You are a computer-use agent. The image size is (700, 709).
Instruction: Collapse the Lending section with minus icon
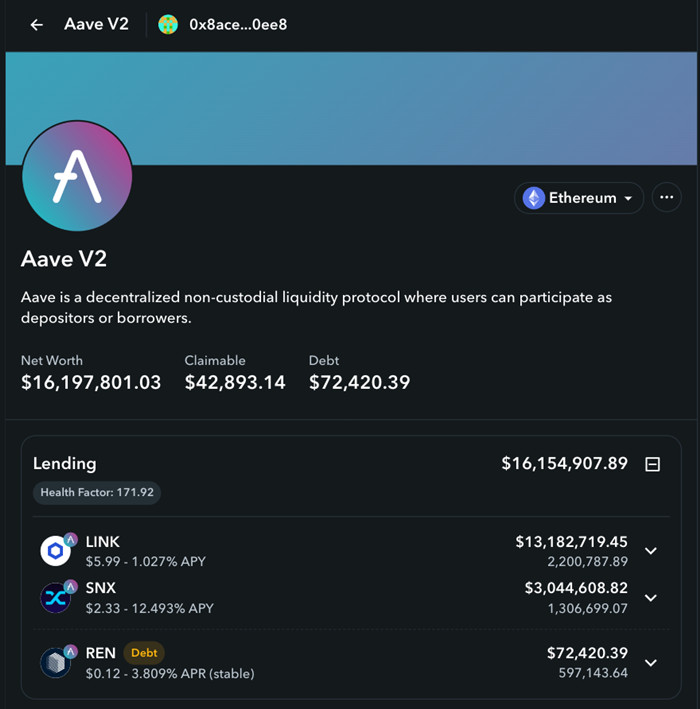pos(652,464)
